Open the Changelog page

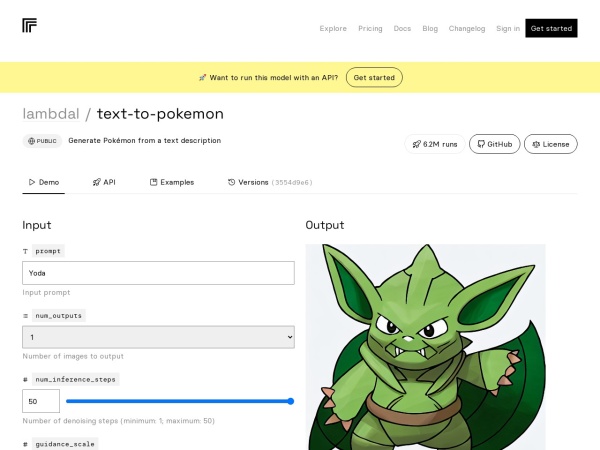click(467, 28)
